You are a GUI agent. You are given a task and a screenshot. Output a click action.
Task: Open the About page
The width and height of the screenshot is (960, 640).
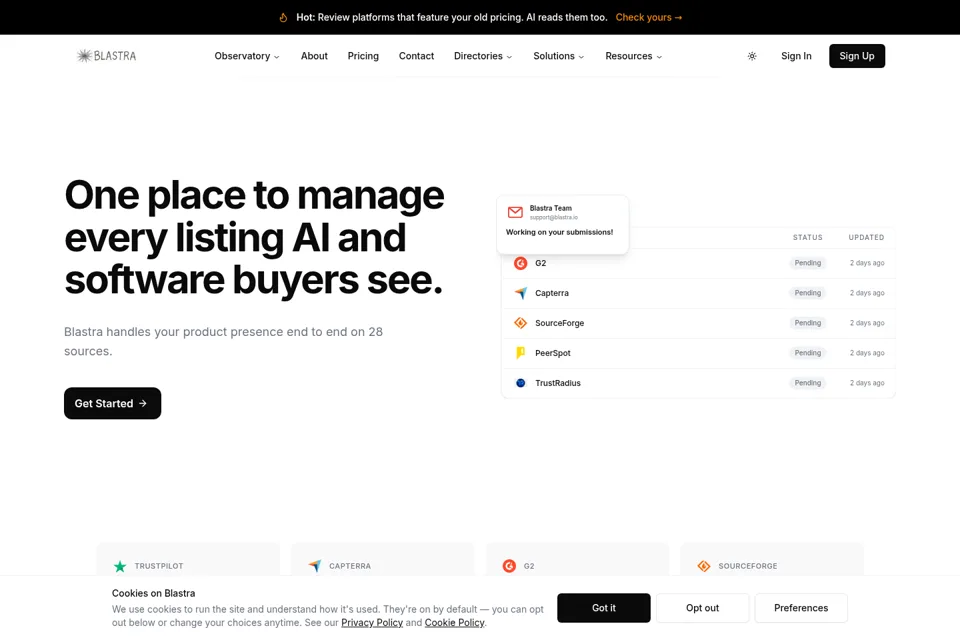click(314, 56)
